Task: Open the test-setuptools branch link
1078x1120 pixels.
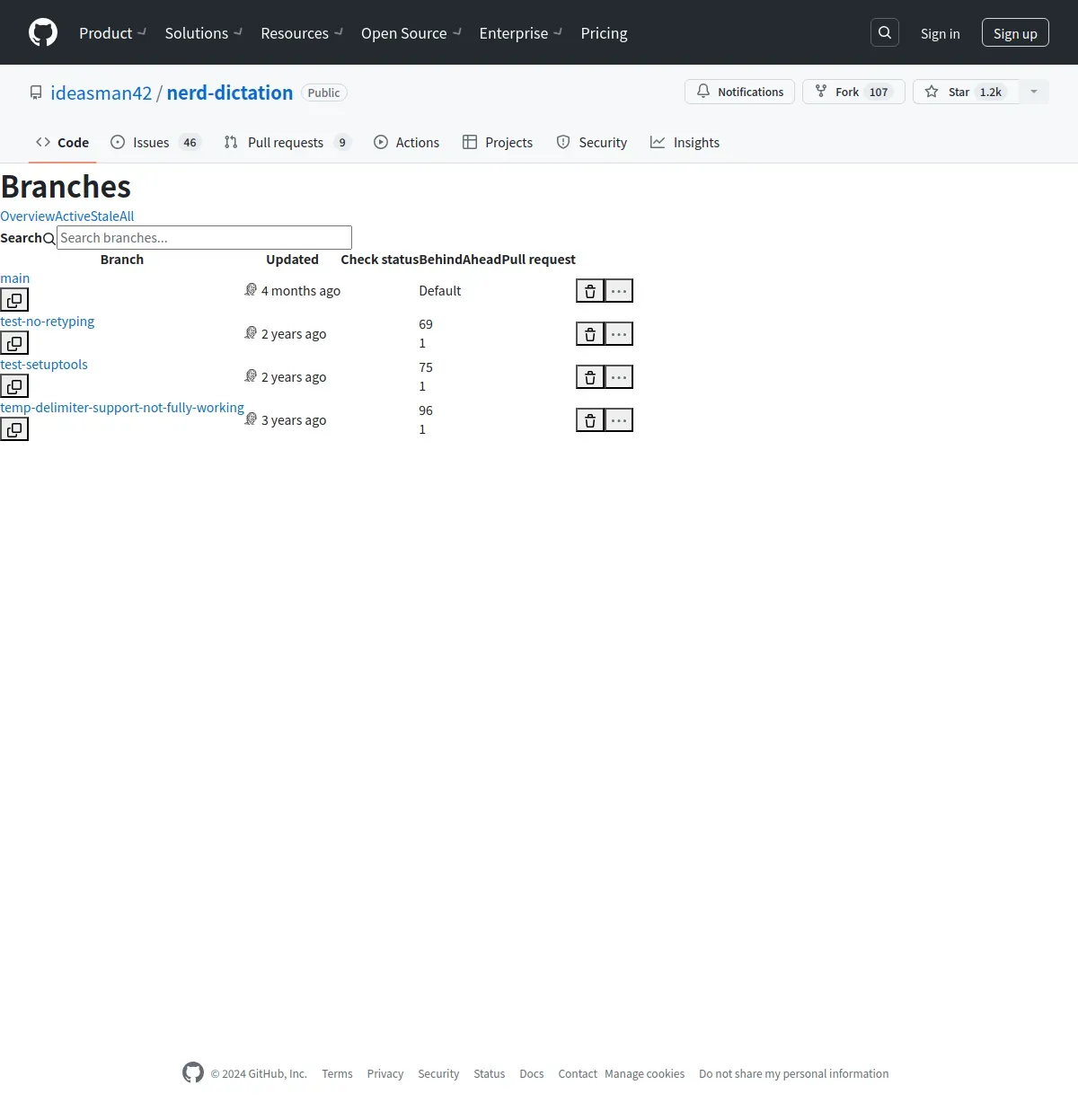Action: click(x=44, y=365)
